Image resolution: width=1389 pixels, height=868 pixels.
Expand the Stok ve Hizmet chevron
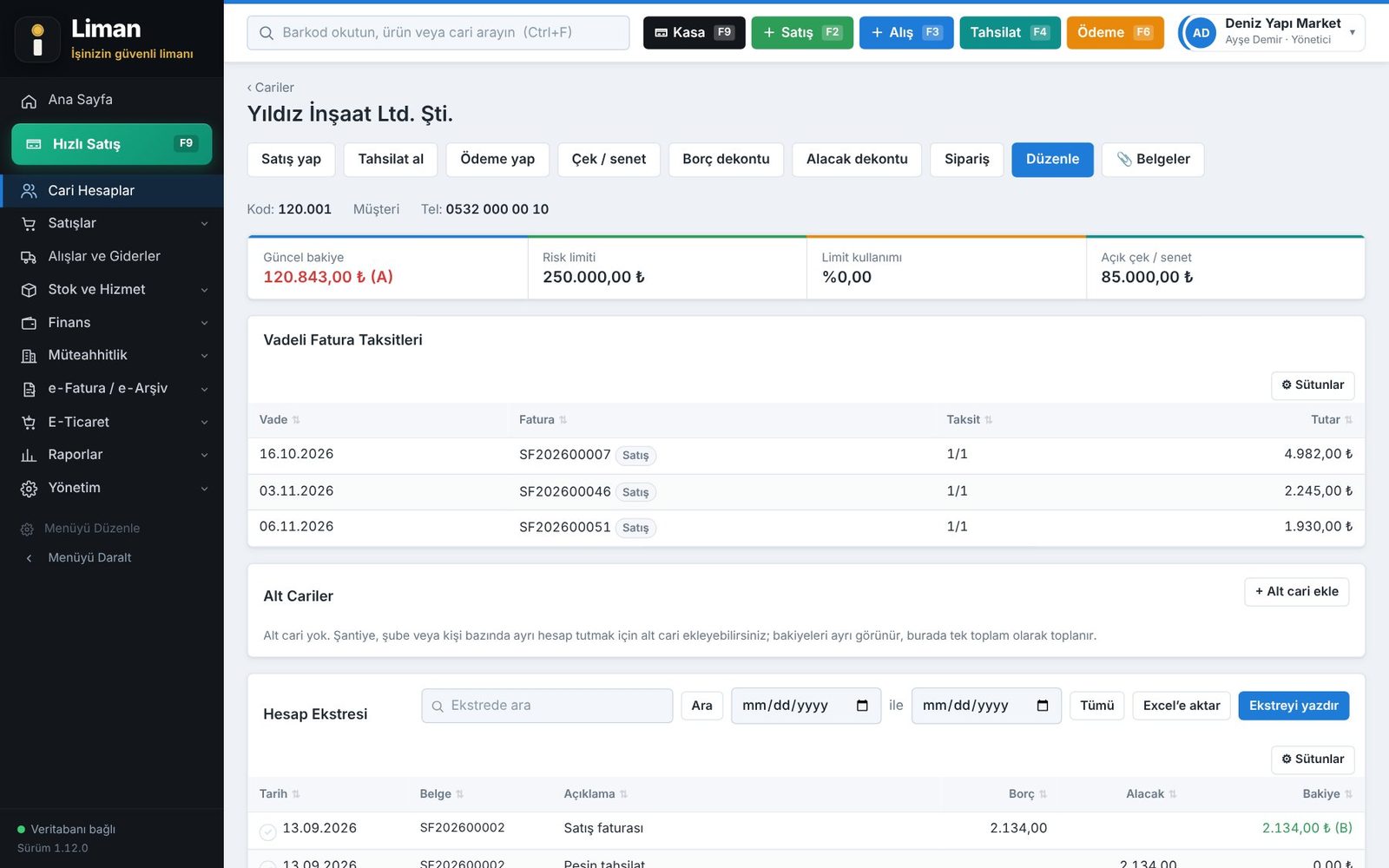205,290
